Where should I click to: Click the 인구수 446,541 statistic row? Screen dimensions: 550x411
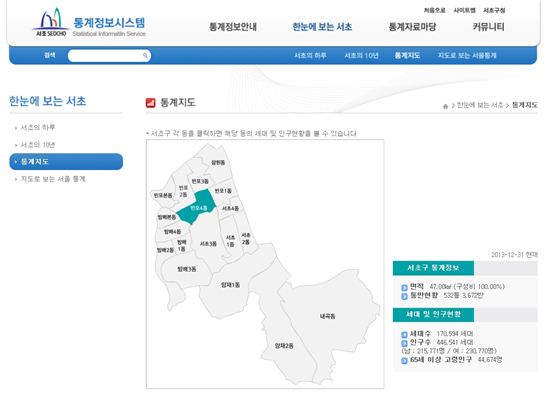coord(437,342)
